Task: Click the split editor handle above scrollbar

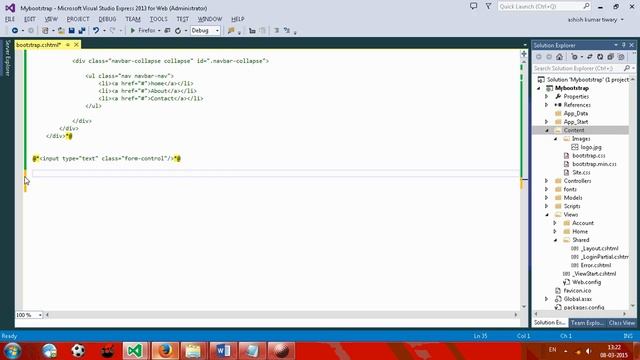Action: click(x=524, y=53)
